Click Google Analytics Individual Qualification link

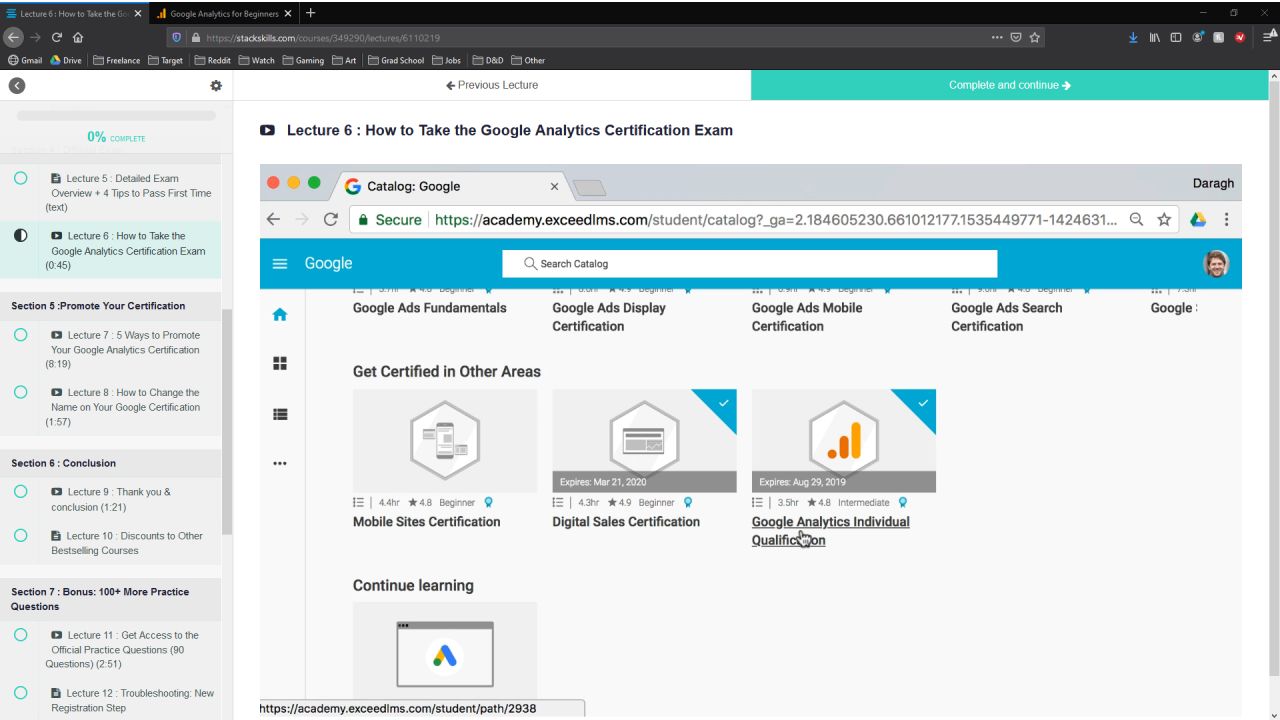pyautogui.click(x=830, y=531)
